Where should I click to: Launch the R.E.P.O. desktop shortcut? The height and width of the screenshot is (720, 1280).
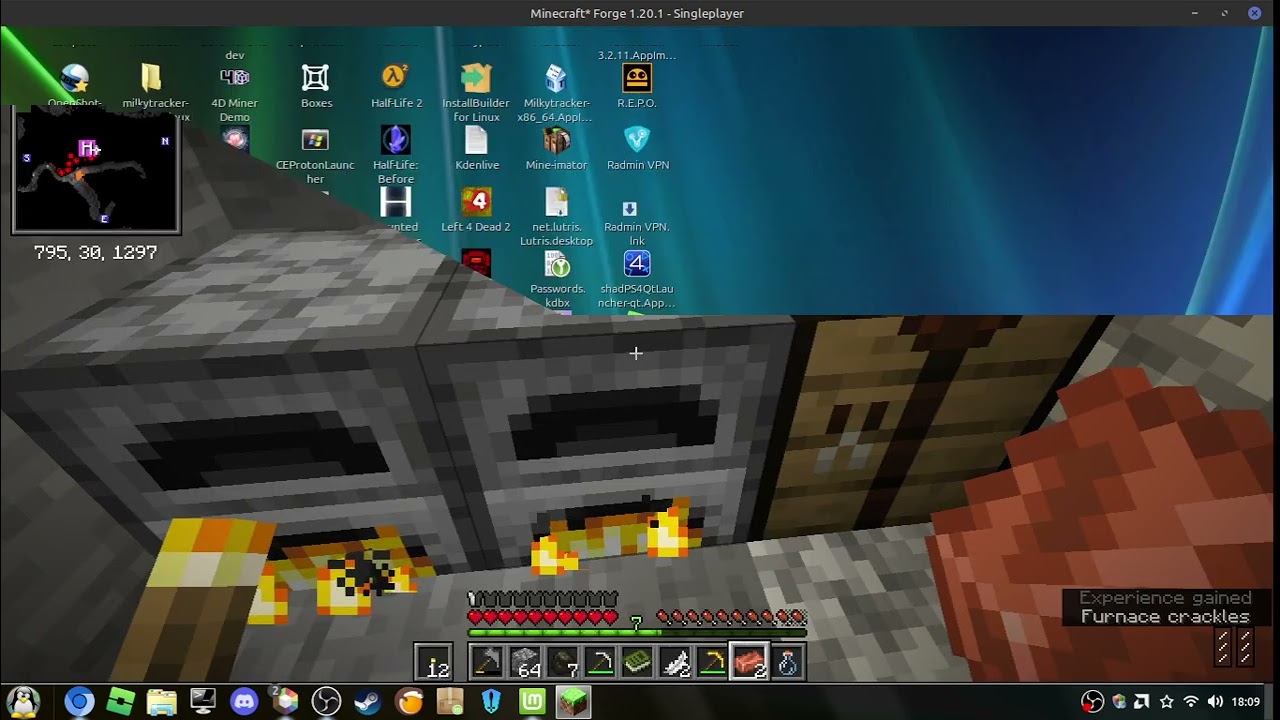(x=637, y=86)
